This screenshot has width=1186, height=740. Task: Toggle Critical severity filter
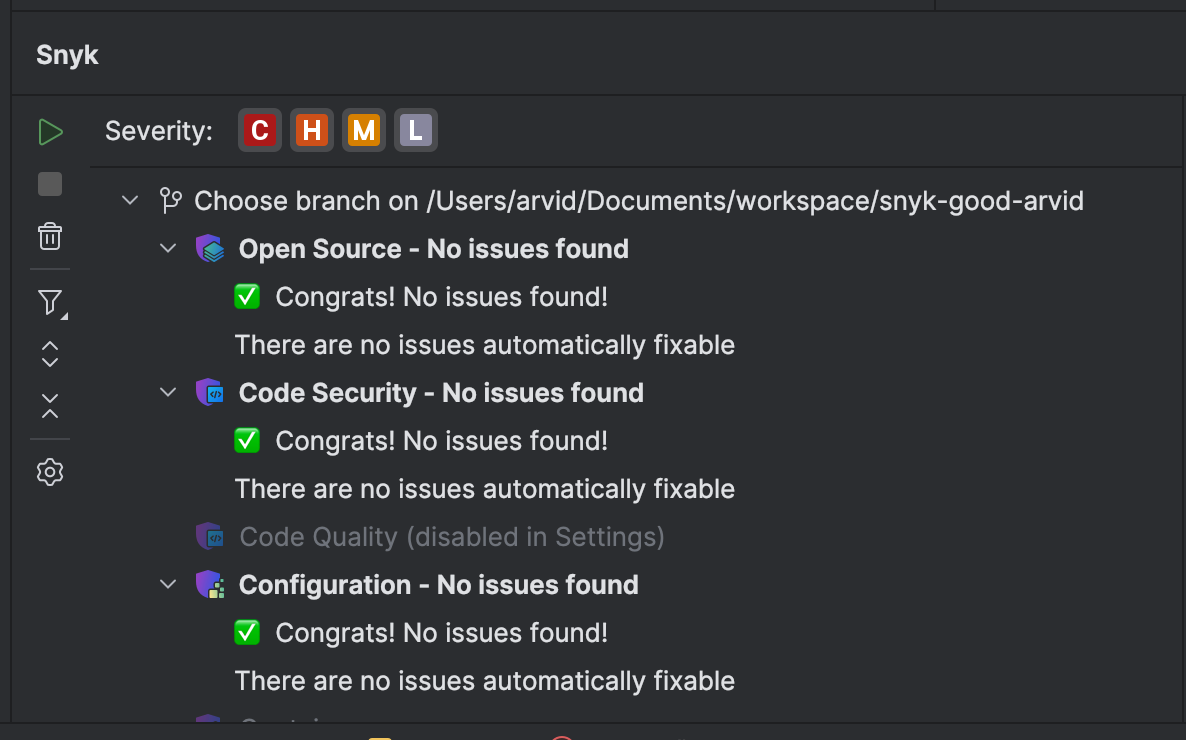click(x=260, y=130)
